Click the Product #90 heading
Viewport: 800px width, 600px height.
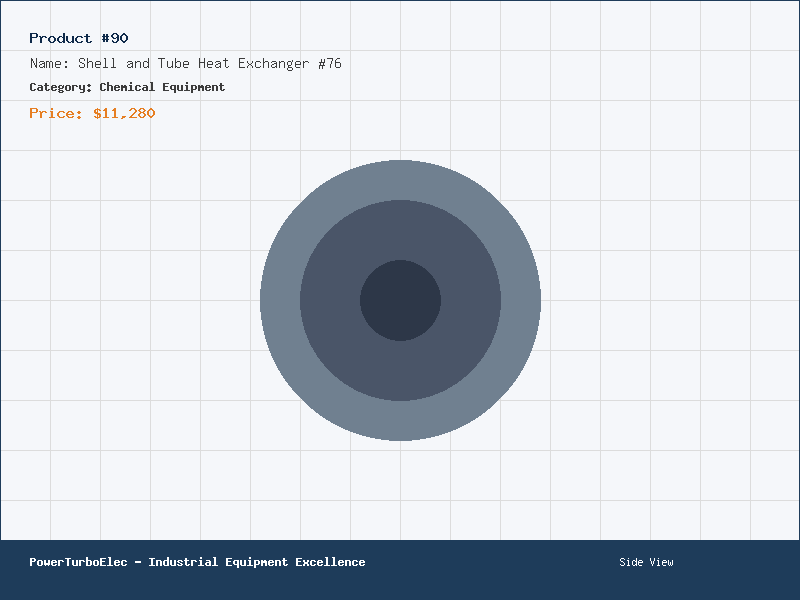[x=79, y=38]
